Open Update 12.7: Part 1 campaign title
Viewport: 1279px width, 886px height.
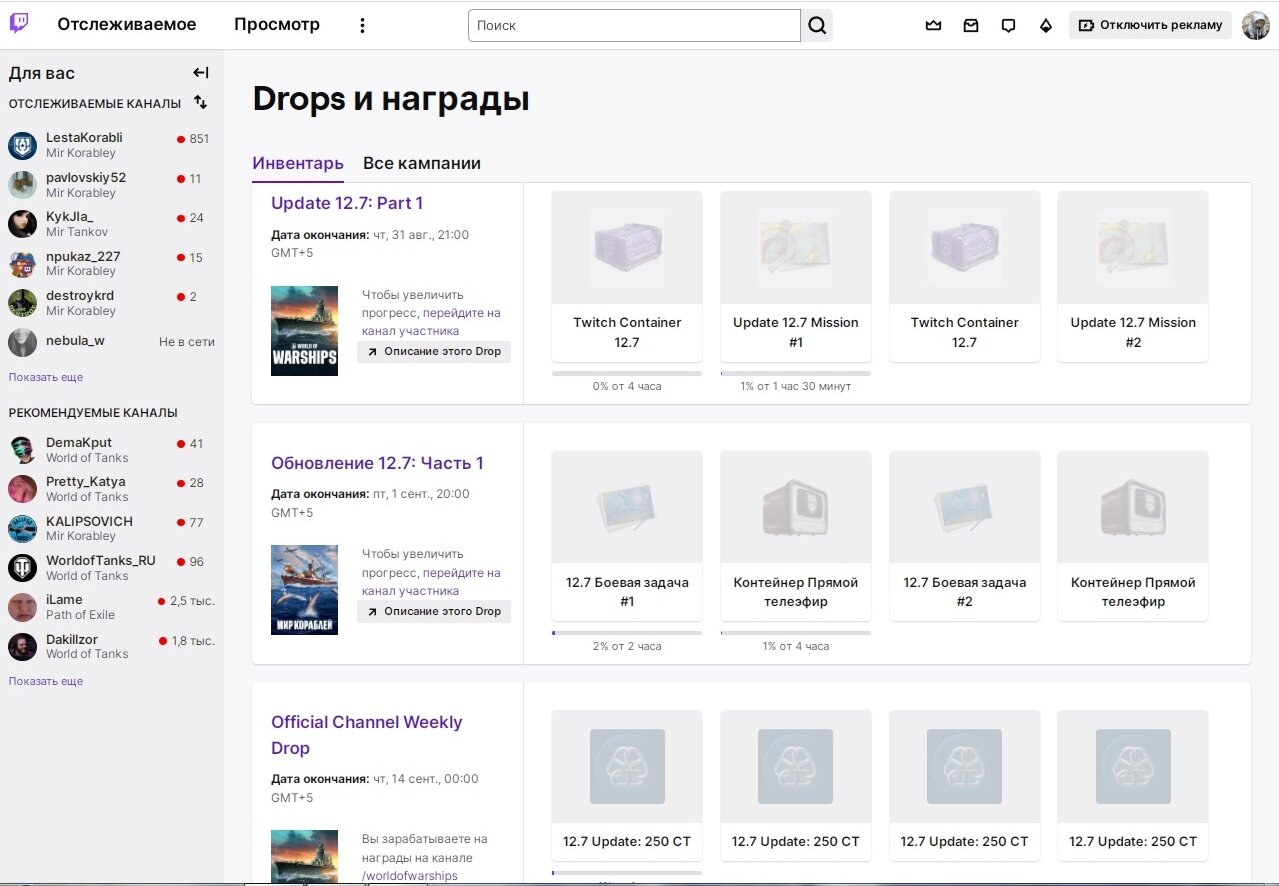pyautogui.click(x=347, y=203)
